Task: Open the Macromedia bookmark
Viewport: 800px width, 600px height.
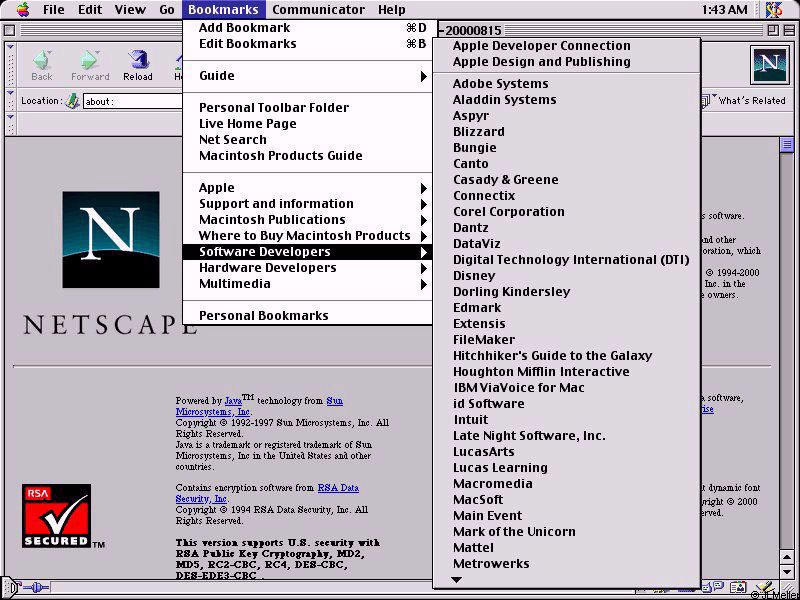Action: point(566,484)
